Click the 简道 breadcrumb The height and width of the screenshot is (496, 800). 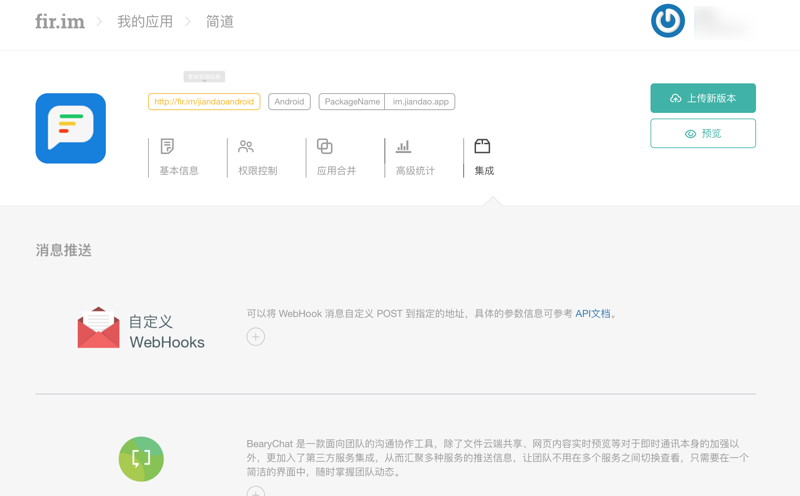click(219, 21)
